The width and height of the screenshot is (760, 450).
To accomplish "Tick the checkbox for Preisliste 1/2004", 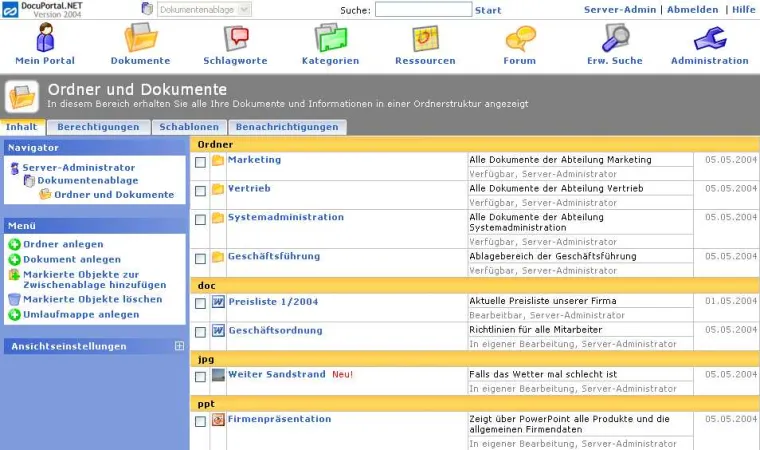I will tap(200, 302).
